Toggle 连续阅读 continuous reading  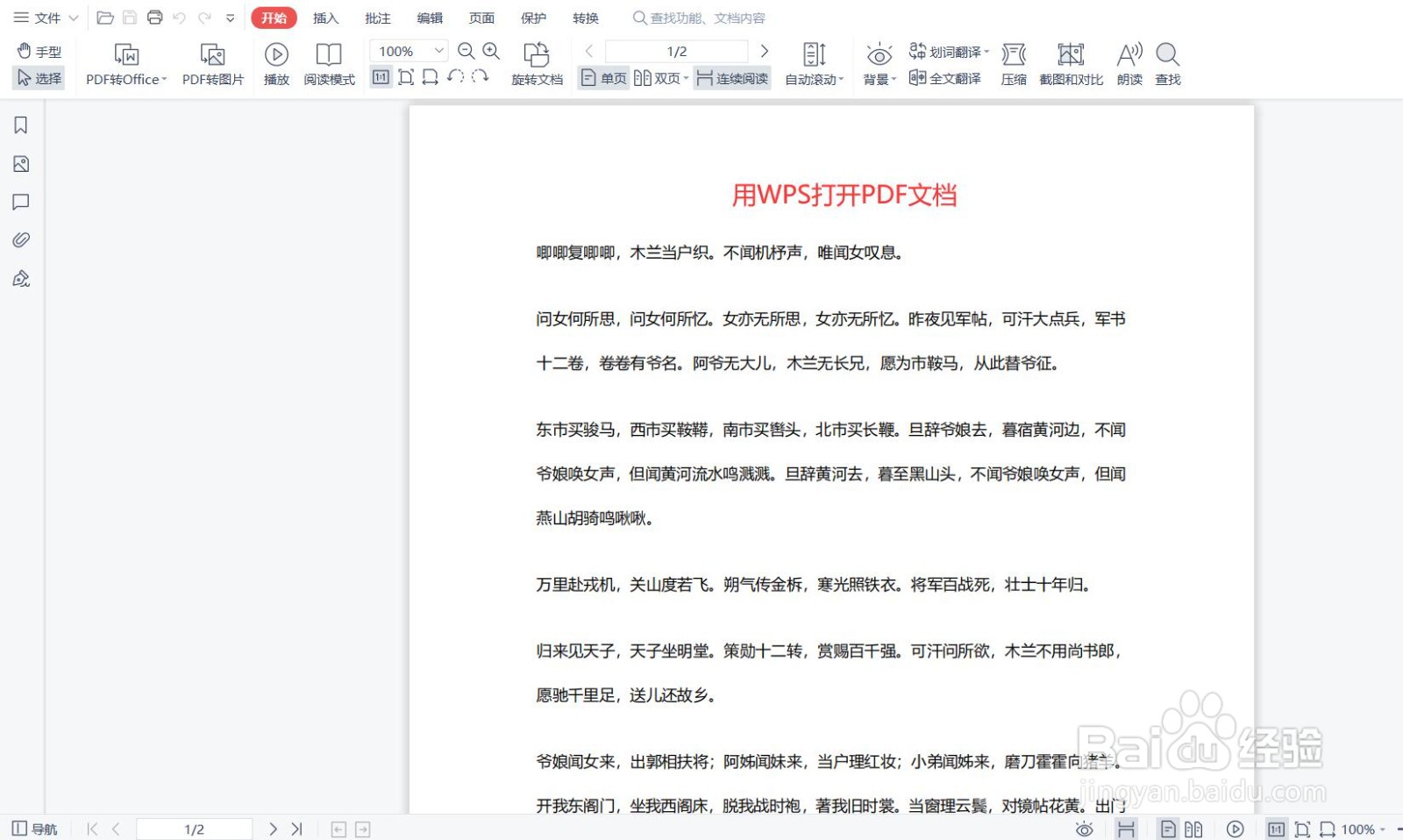[732, 78]
